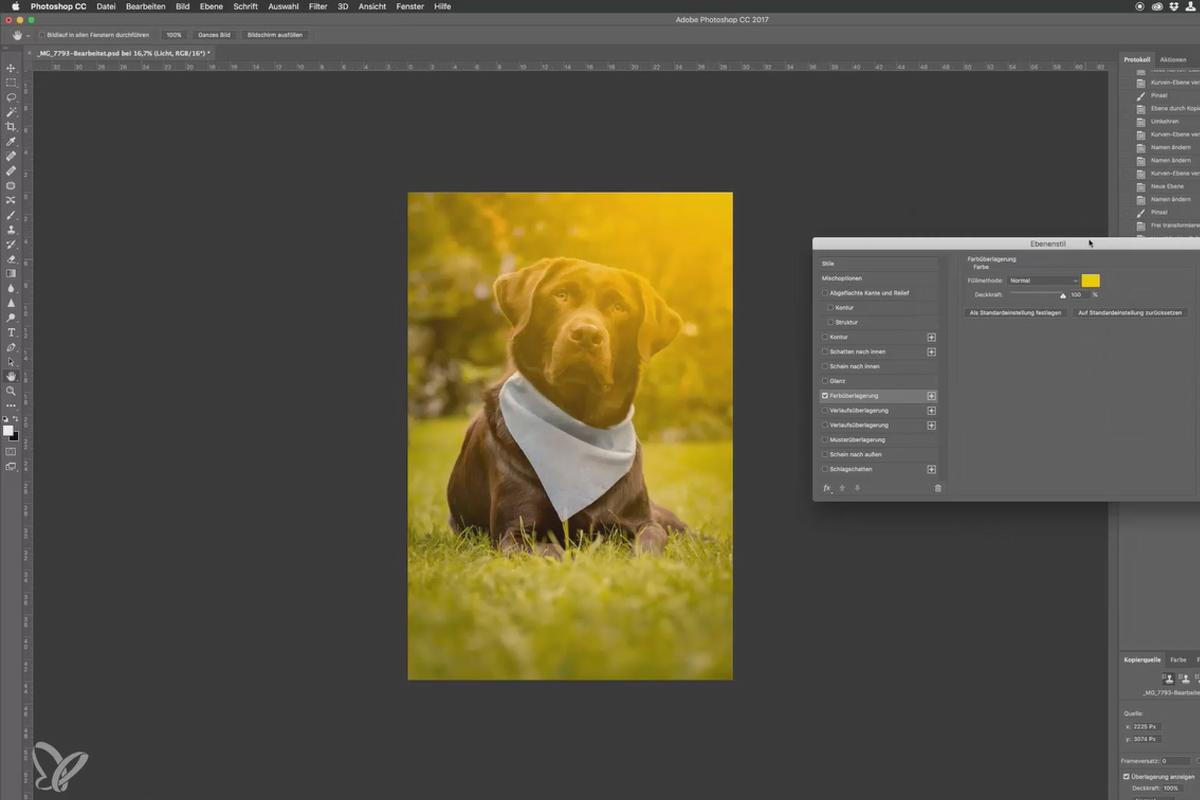
Task: Open the Filter menu
Action: tap(318, 6)
